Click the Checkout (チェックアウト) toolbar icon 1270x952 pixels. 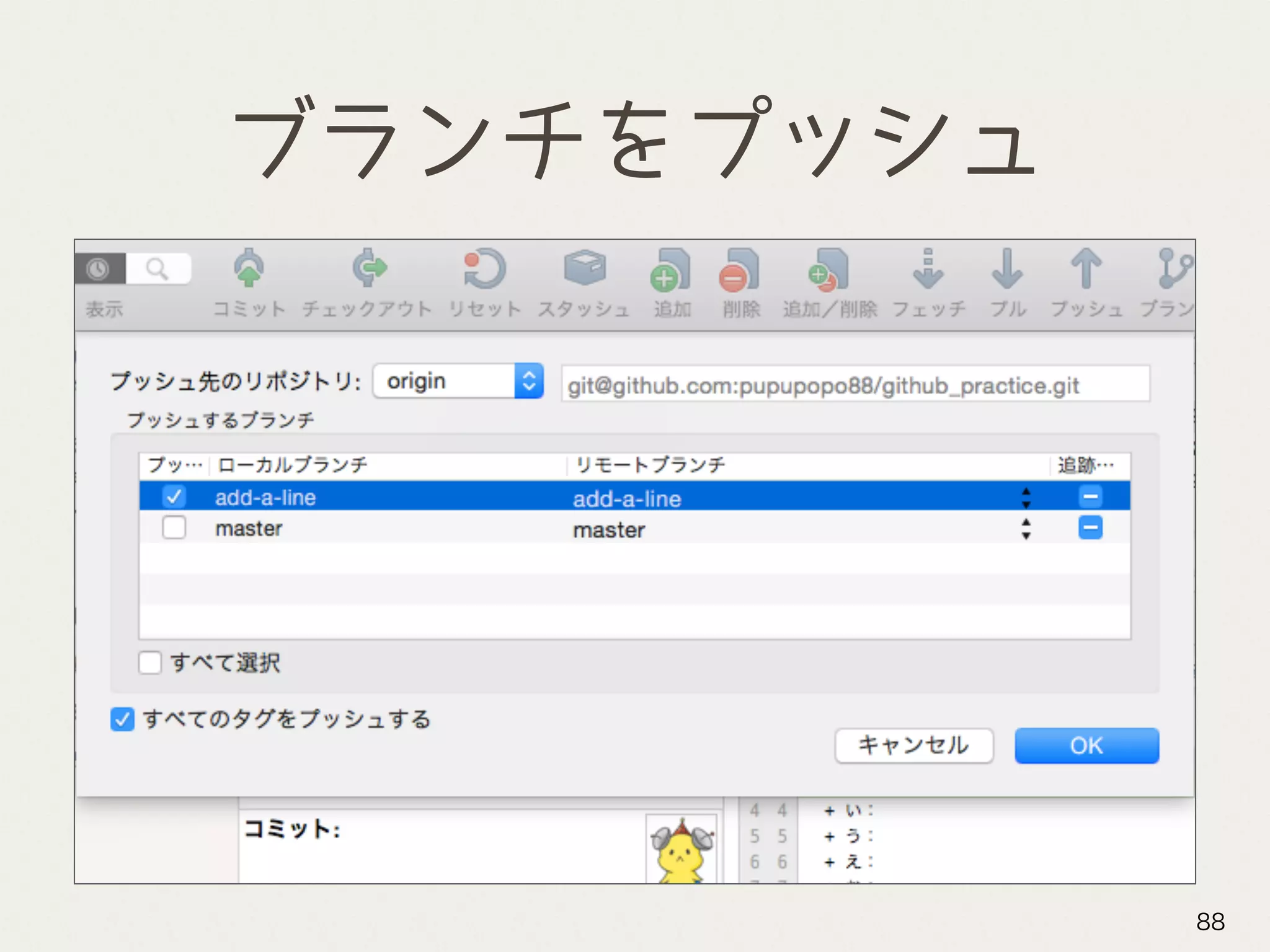coord(369,268)
